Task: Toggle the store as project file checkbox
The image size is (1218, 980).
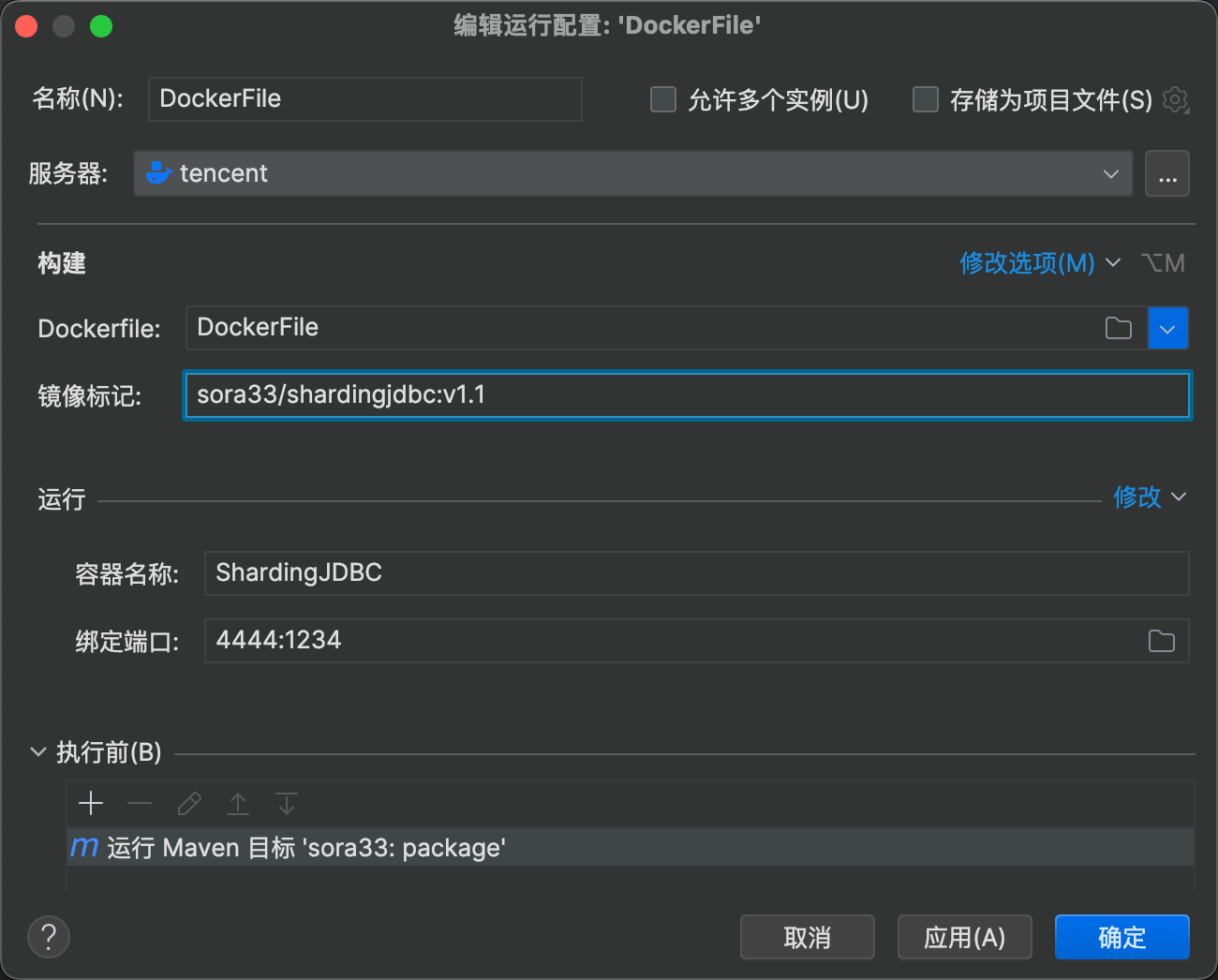Action: tap(926, 99)
